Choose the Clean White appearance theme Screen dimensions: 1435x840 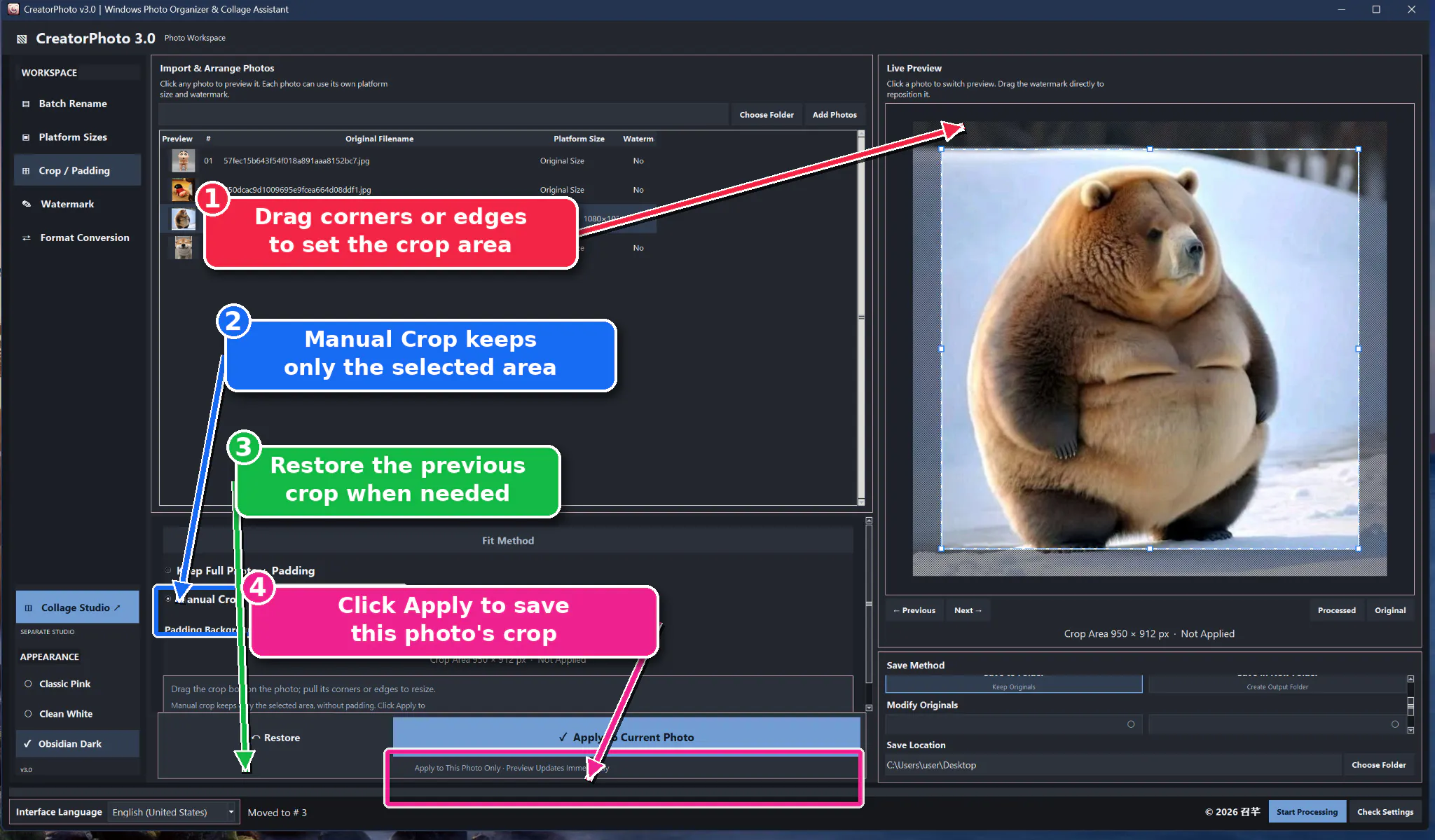coord(77,714)
